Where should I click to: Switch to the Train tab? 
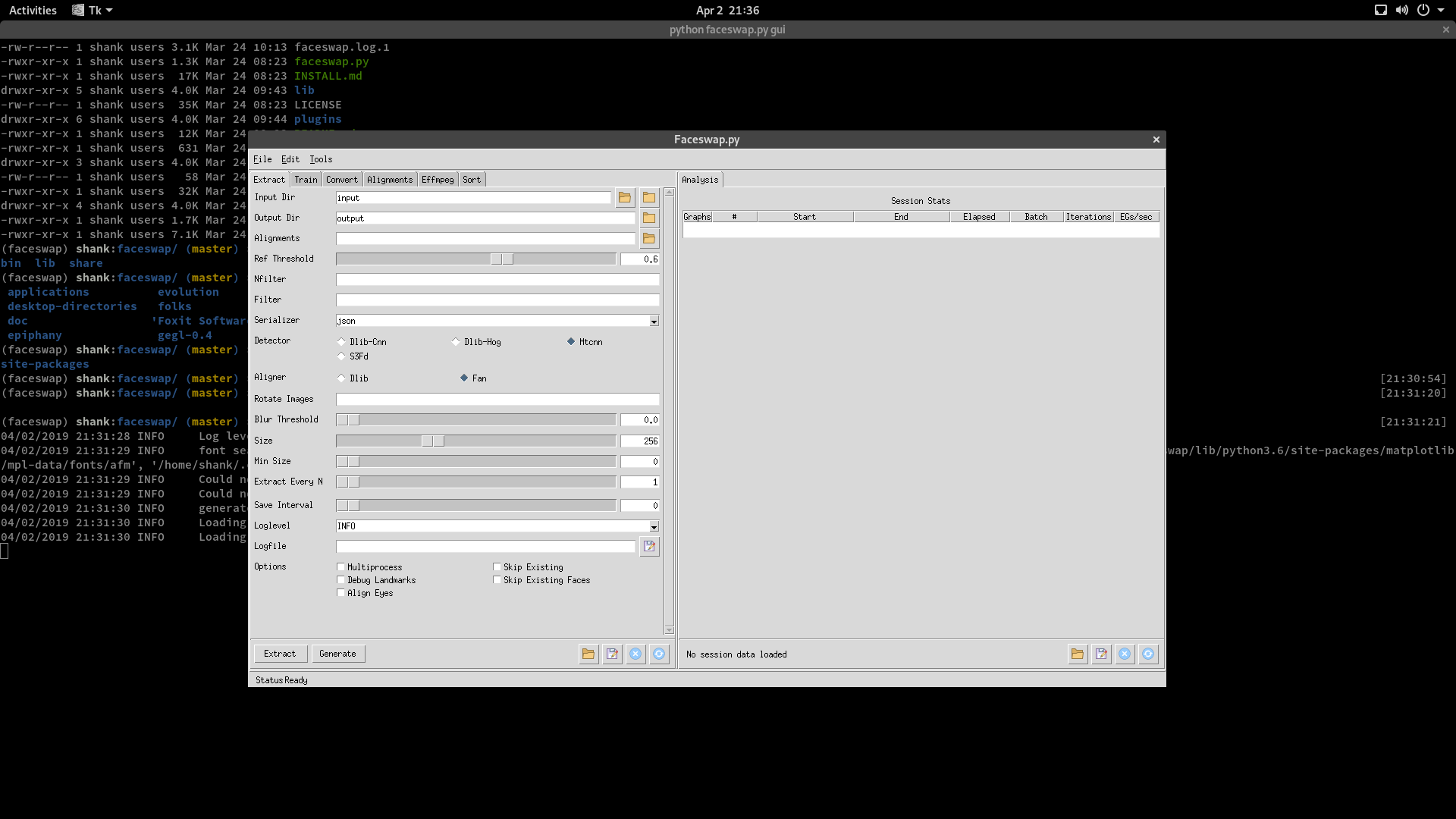tap(306, 180)
